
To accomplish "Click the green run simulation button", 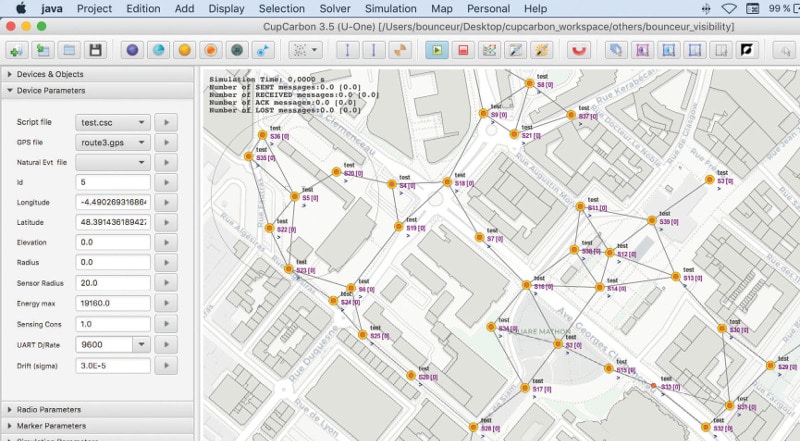I will 437,49.
